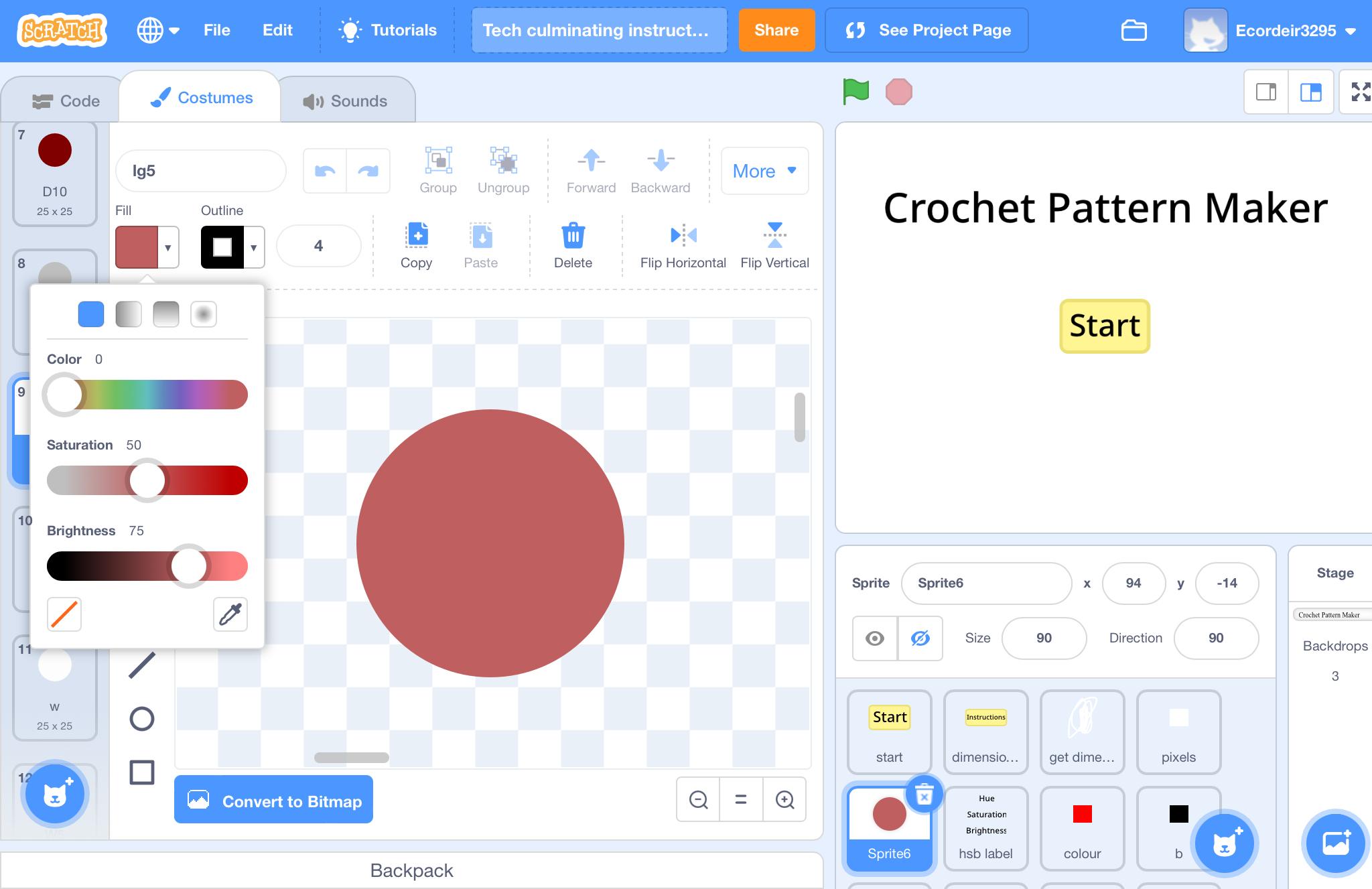Click the green flag to run
Screen dimensions: 1372x889
(855, 92)
